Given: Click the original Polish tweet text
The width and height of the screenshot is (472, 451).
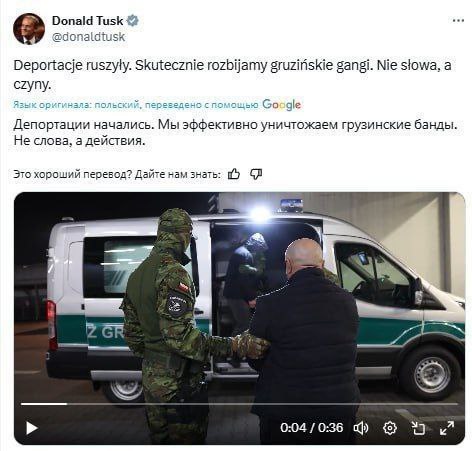Looking at the screenshot, I should (x=232, y=75).
